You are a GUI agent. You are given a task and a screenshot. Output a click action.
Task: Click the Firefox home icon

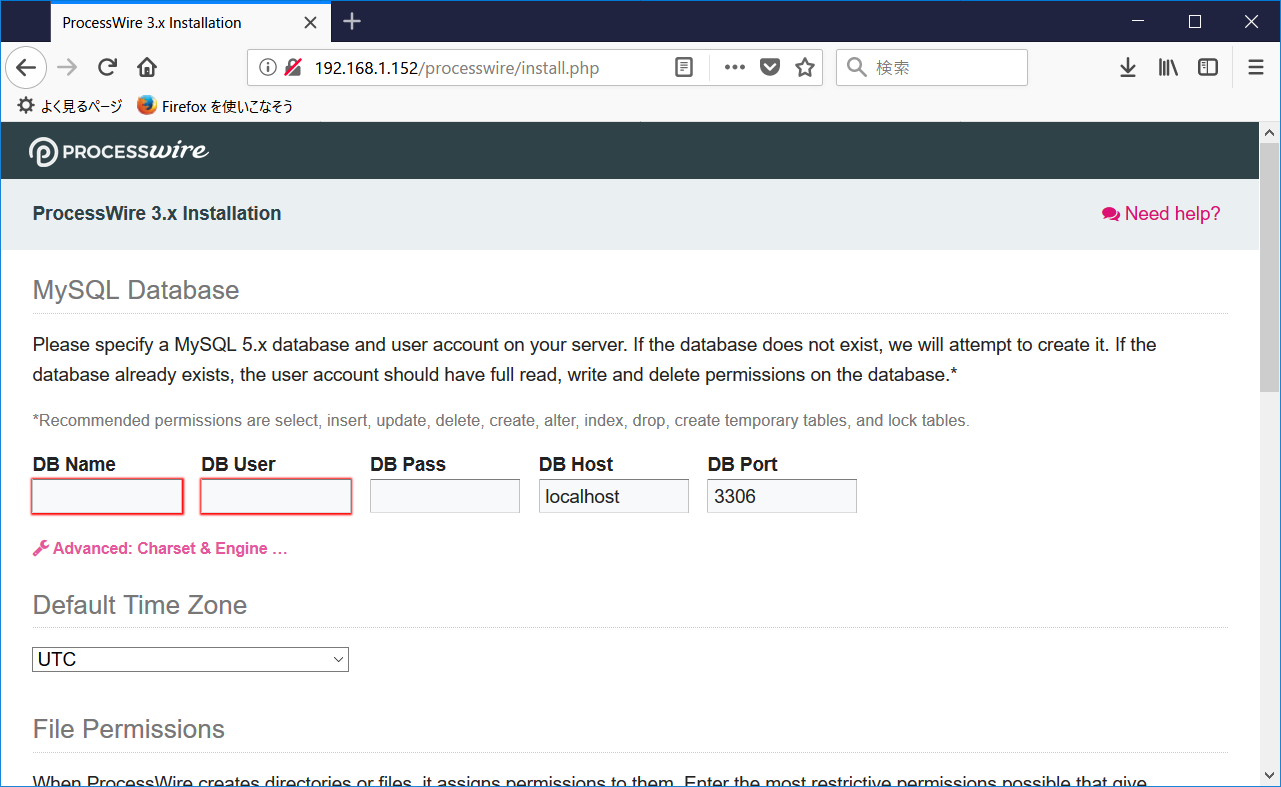coord(147,67)
